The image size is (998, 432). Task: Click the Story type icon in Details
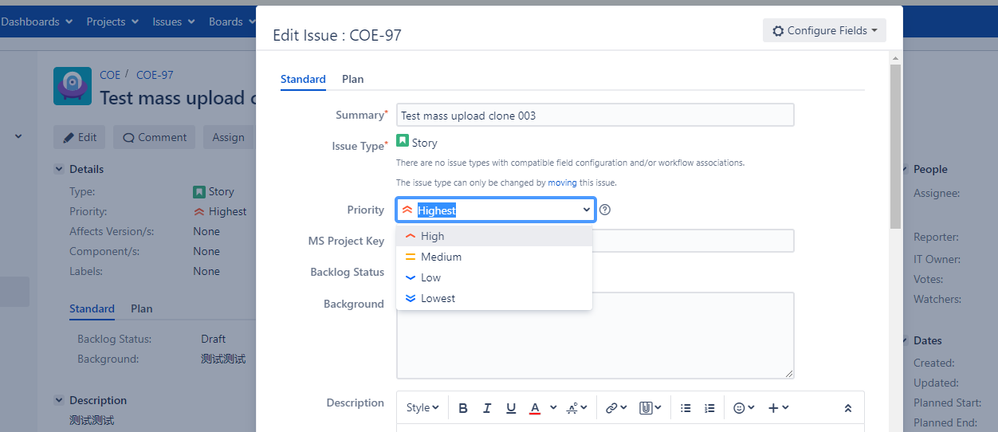199,192
